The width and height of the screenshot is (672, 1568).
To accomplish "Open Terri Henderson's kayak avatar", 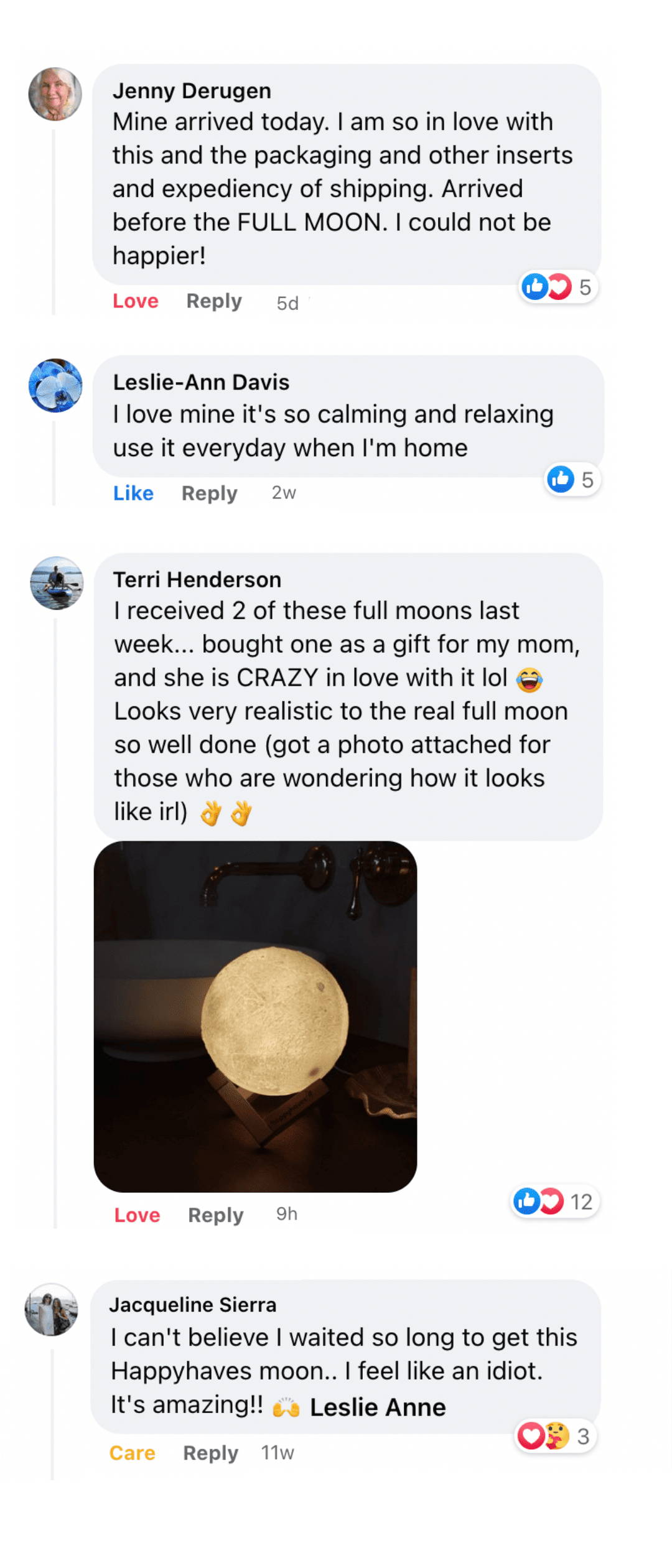I will click(57, 583).
